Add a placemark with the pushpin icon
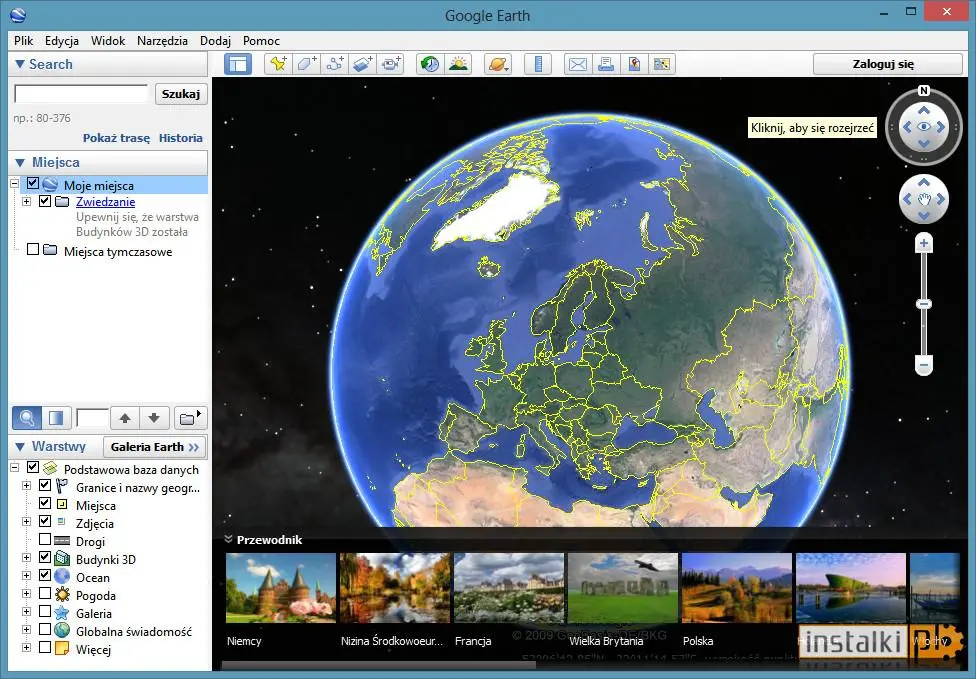 (278, 64)
